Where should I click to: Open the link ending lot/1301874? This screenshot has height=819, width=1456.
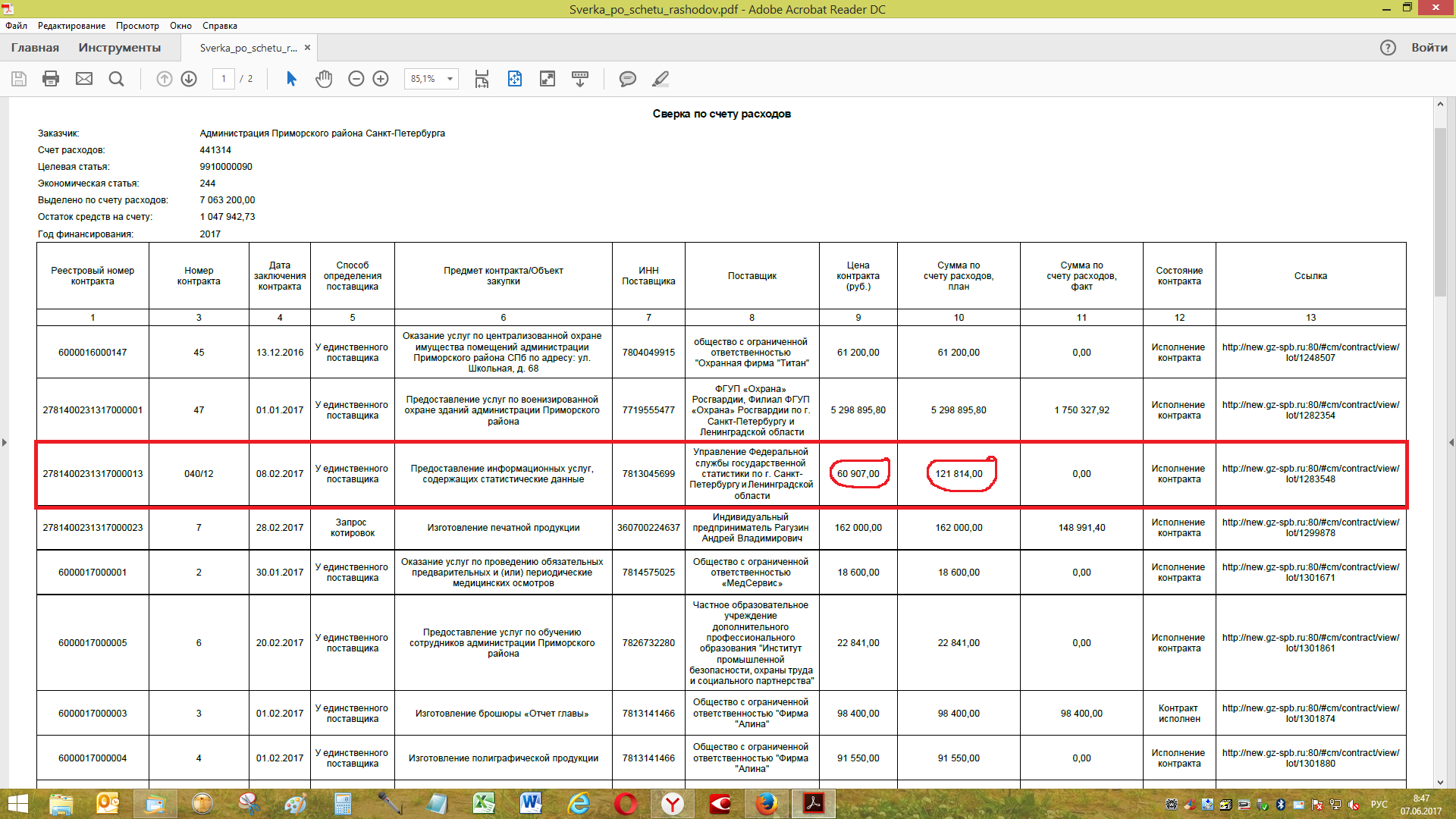(1310, 714)
